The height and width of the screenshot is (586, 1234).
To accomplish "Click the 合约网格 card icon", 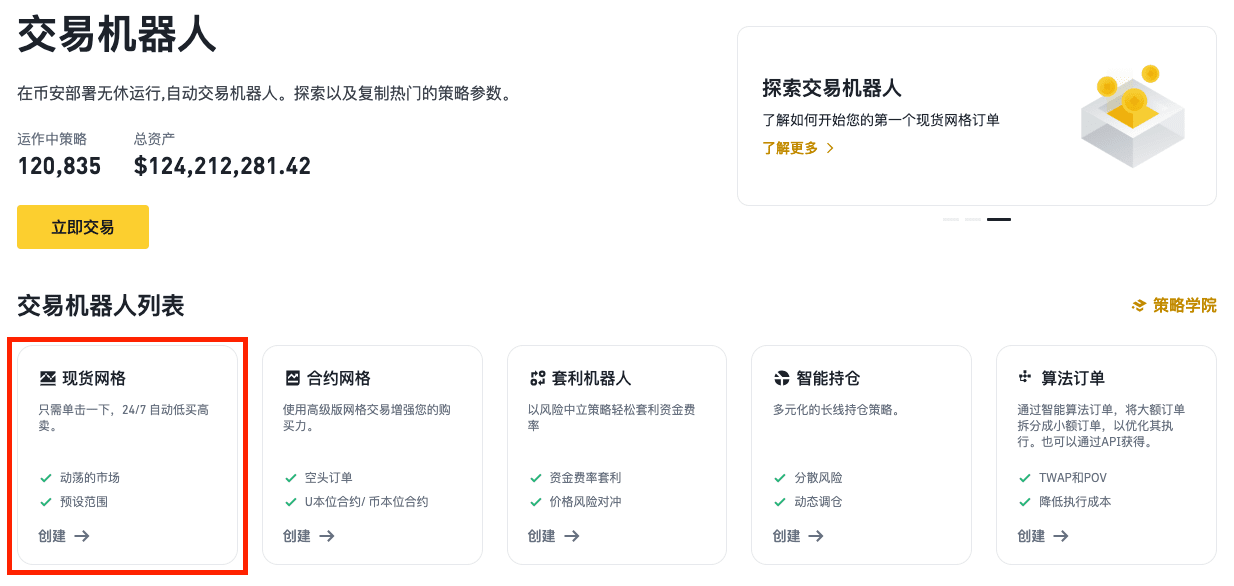I will pyautogui.click(x=292, y=379).
